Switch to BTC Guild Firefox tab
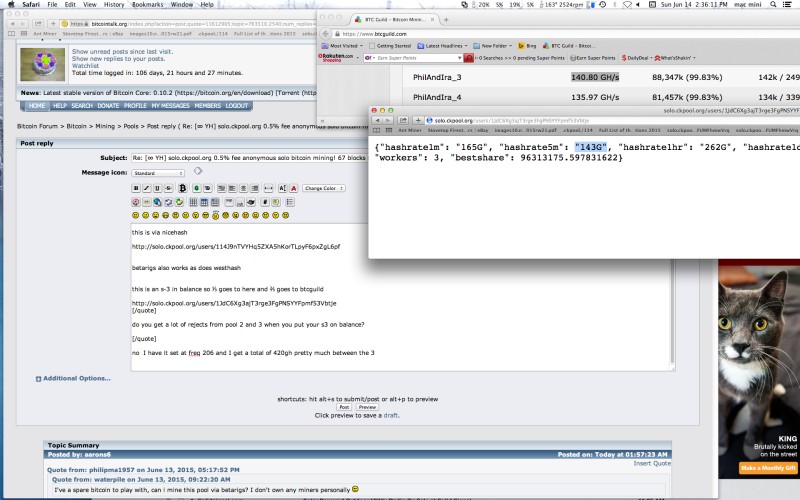This screenshot has height=500, width=800. pyautogui.click(x=394, y=19)
